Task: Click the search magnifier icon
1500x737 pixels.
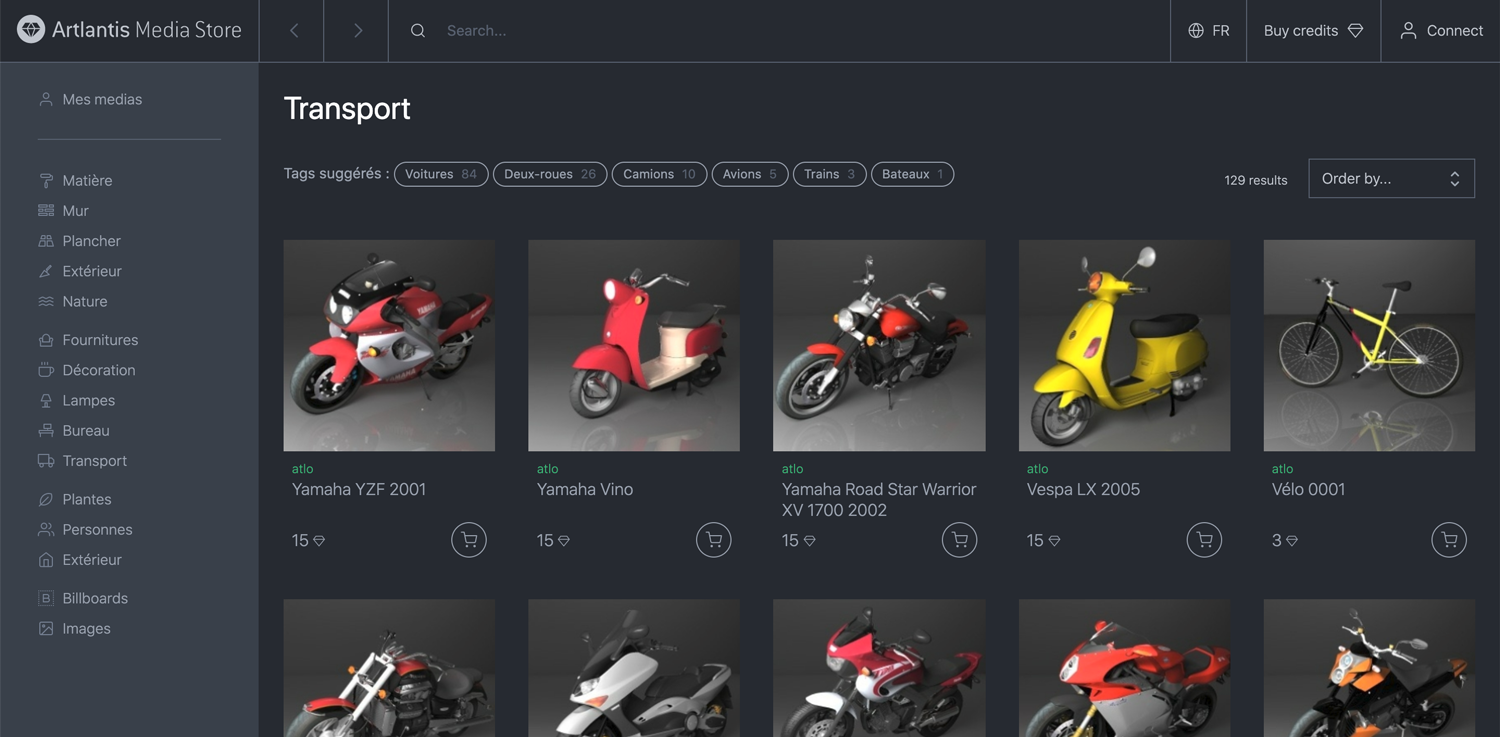Action: (x=418, y=31)
